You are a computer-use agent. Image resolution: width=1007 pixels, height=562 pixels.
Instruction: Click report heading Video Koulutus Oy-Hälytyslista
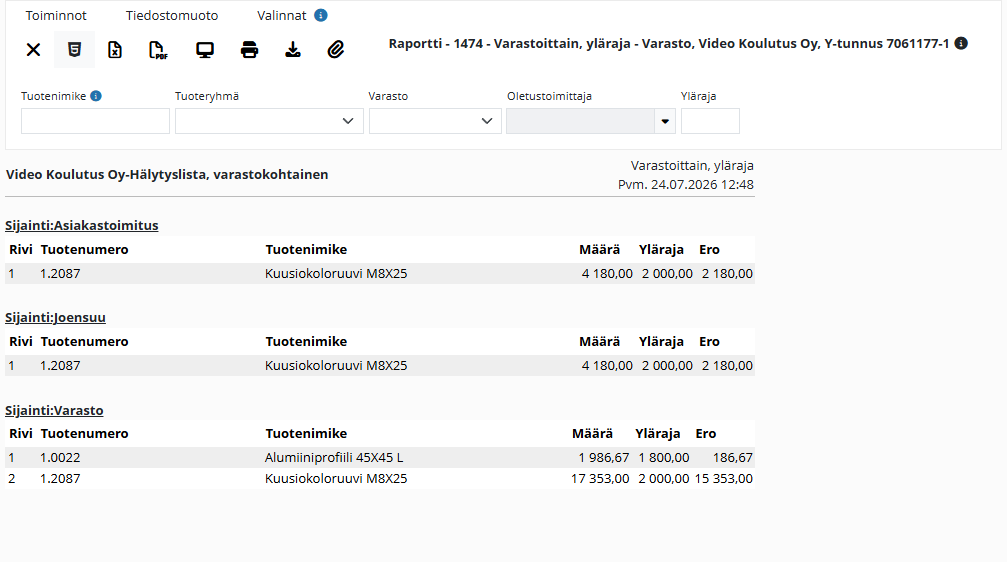pos(167,175)
